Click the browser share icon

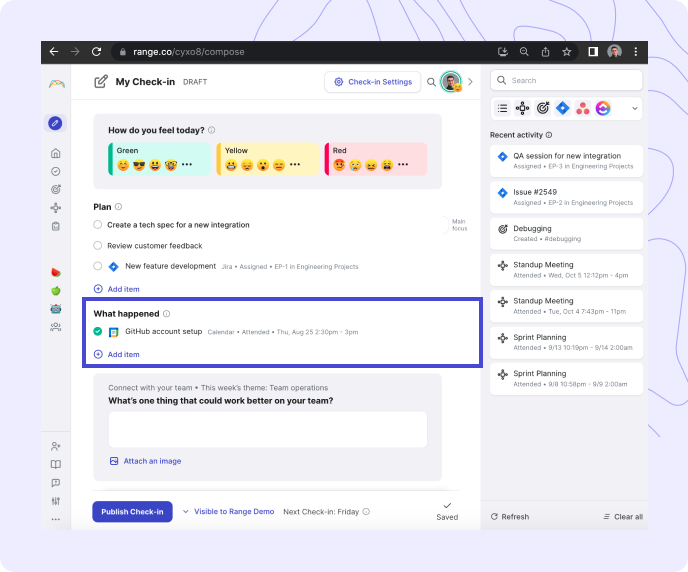point(545,52)
